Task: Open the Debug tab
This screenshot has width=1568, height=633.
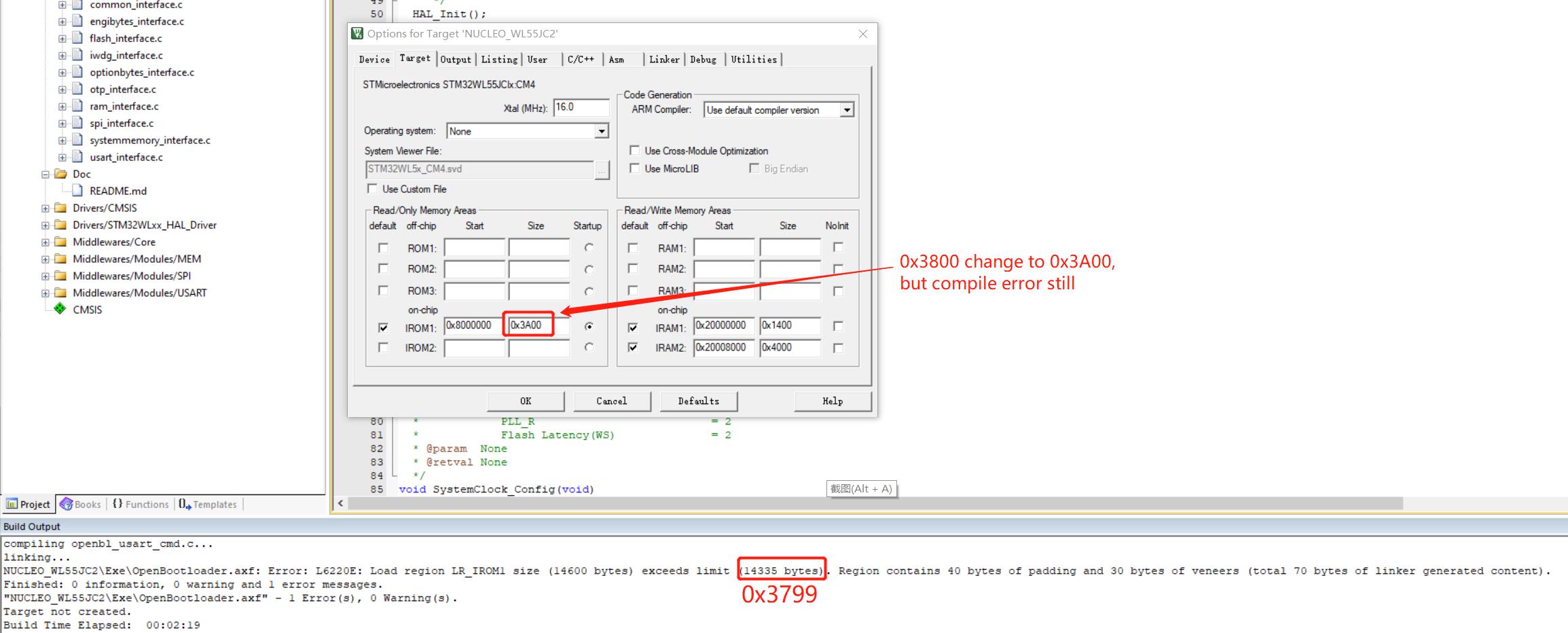Action: coord(704,60)
